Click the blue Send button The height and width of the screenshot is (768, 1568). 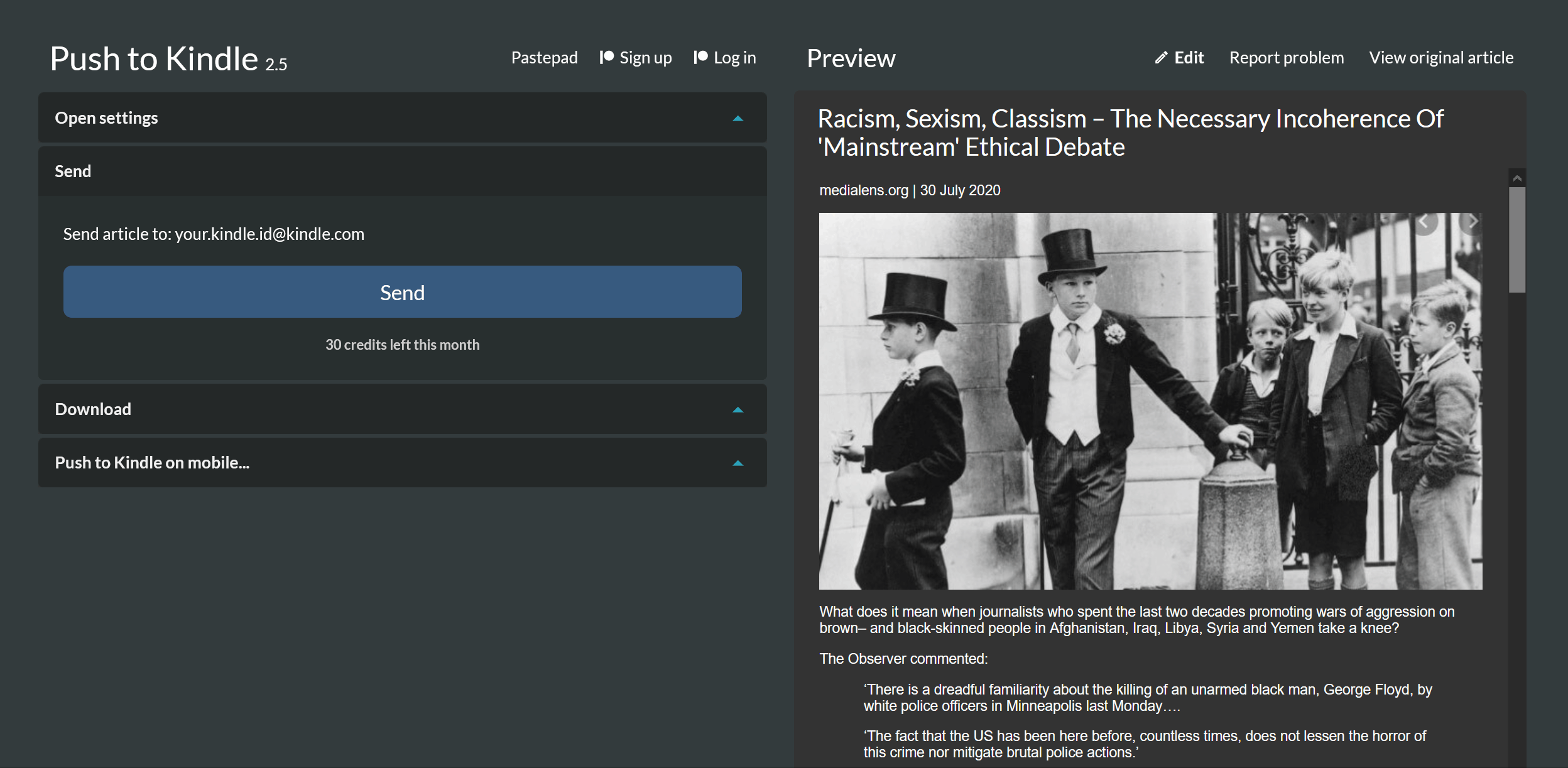pyautogui.click(x=402, y=292)
